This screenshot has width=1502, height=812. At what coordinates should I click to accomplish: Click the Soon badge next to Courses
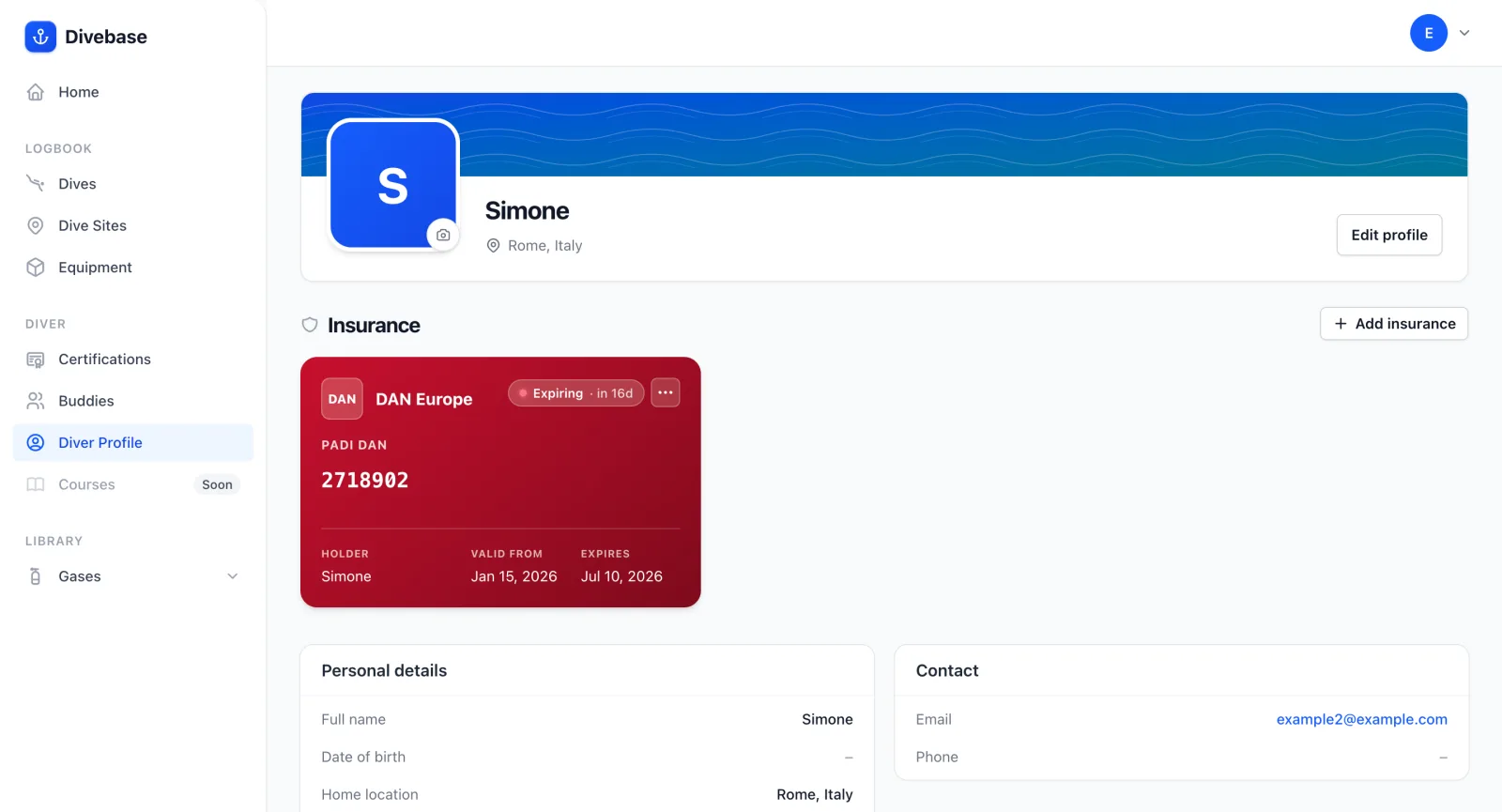217,484
